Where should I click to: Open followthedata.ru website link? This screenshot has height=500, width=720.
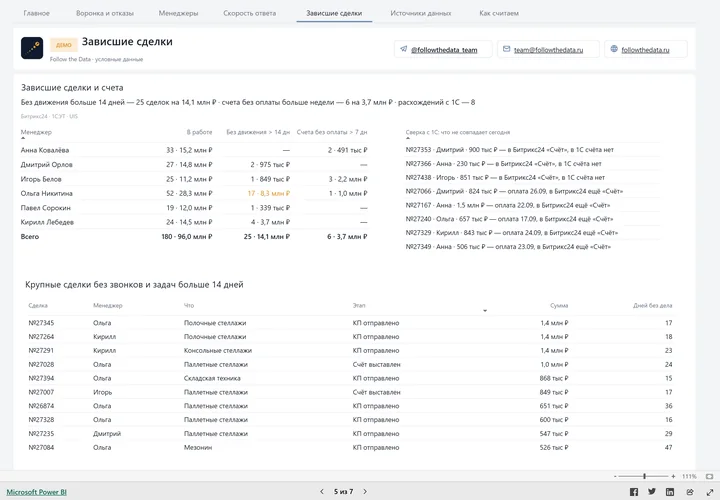pos(645,50)
